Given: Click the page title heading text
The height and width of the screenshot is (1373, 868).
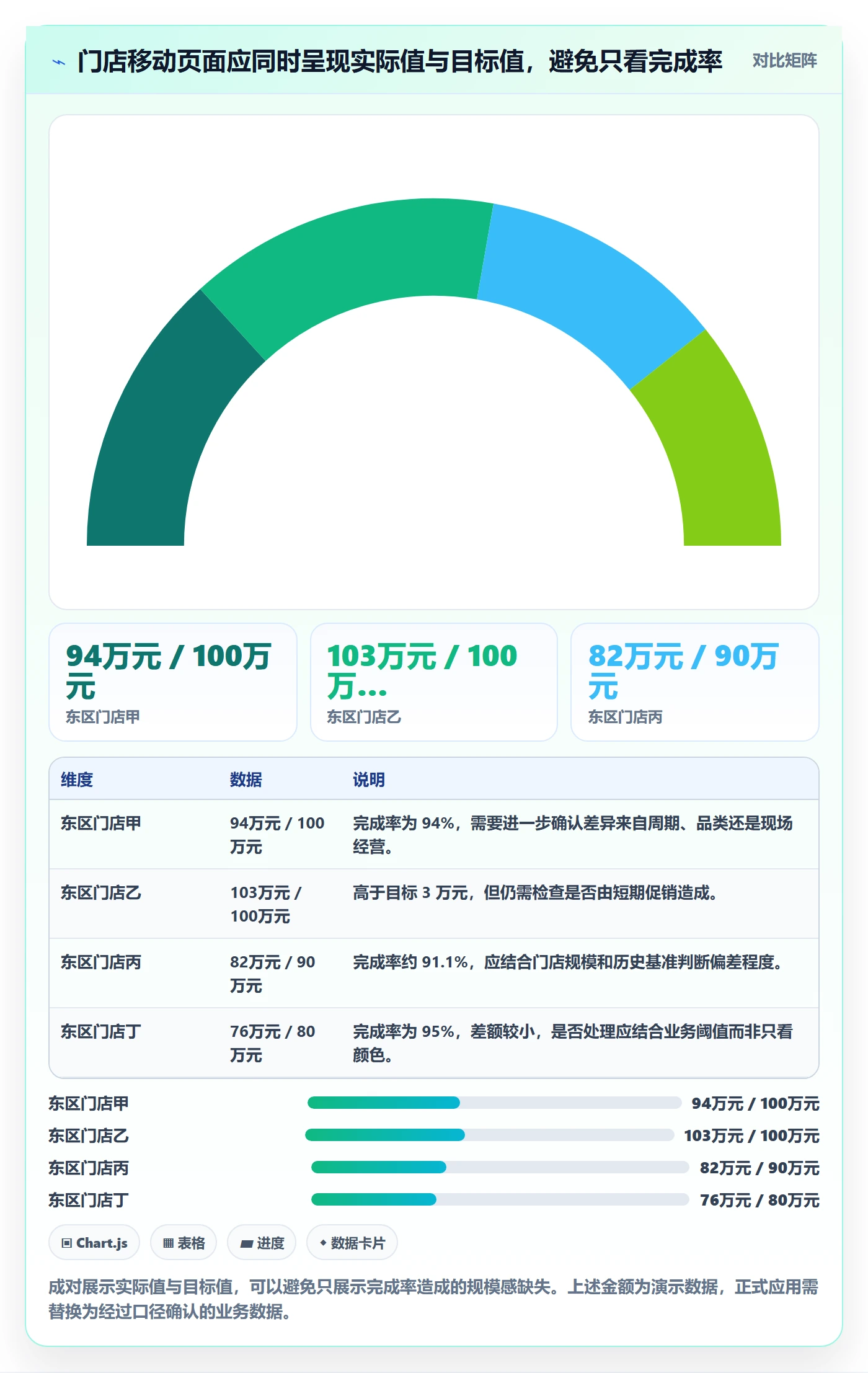Looking at the screenshot, I should pos(400,61).
